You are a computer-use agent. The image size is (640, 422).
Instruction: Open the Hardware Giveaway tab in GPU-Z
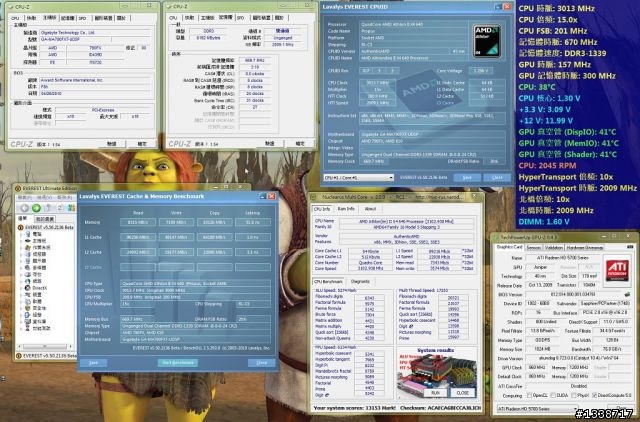coord(585,248)
